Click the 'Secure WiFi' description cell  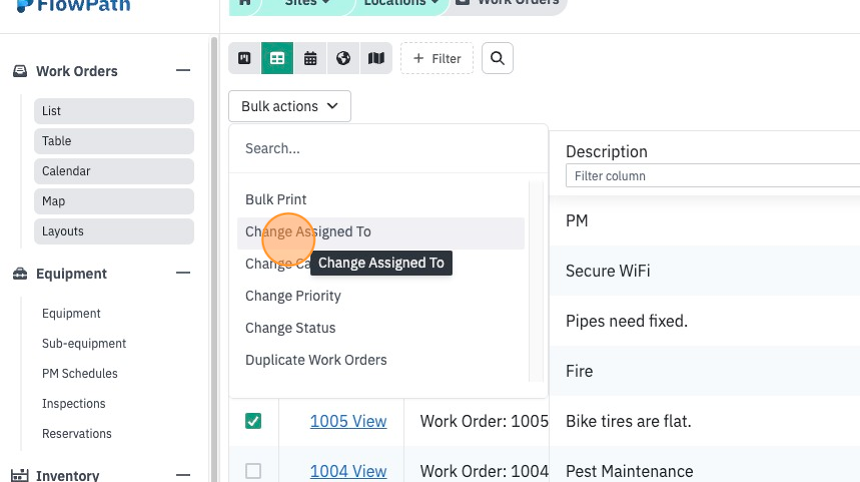coord(704,271)
